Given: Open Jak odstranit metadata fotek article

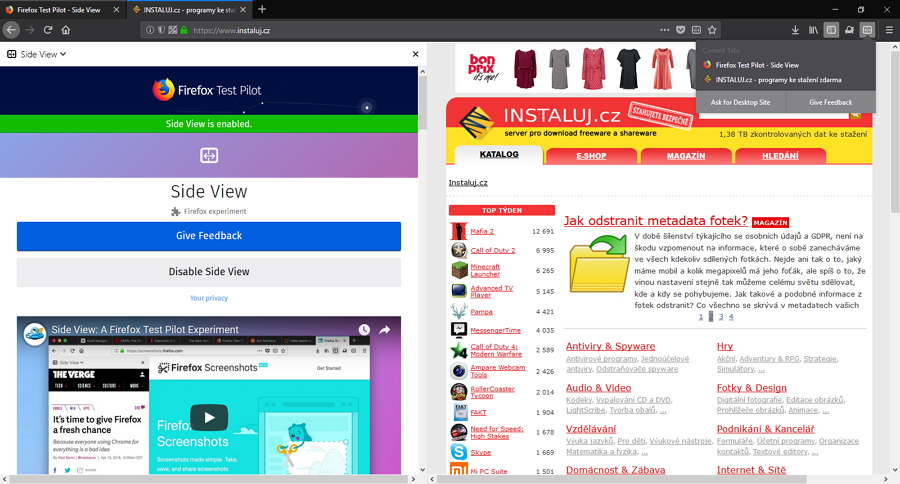Looking at the screenshot, I should point(655,220).
